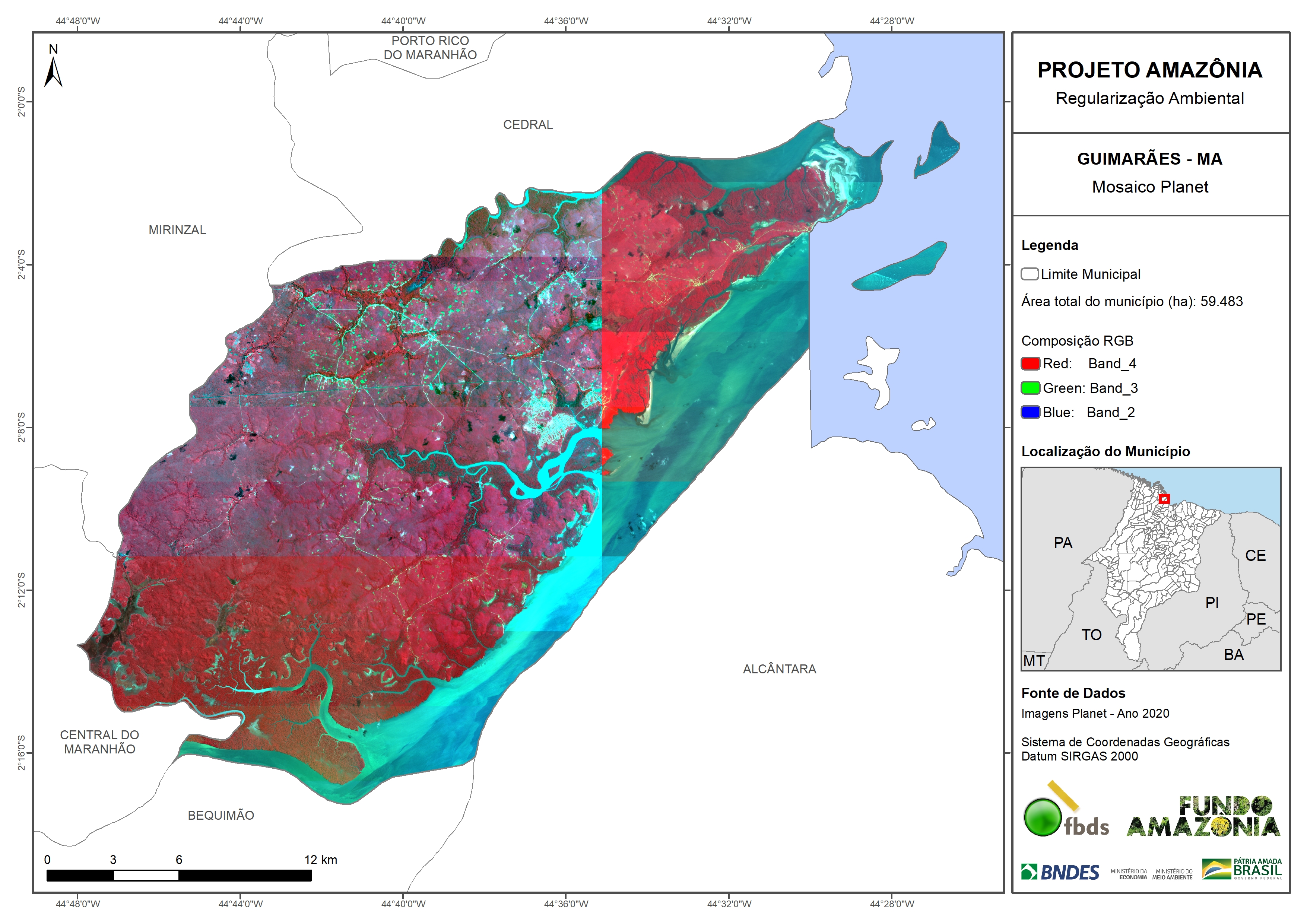1307x924 pixels.
Task: Click the red location marker in inset map
Action: pos(1164,499)
